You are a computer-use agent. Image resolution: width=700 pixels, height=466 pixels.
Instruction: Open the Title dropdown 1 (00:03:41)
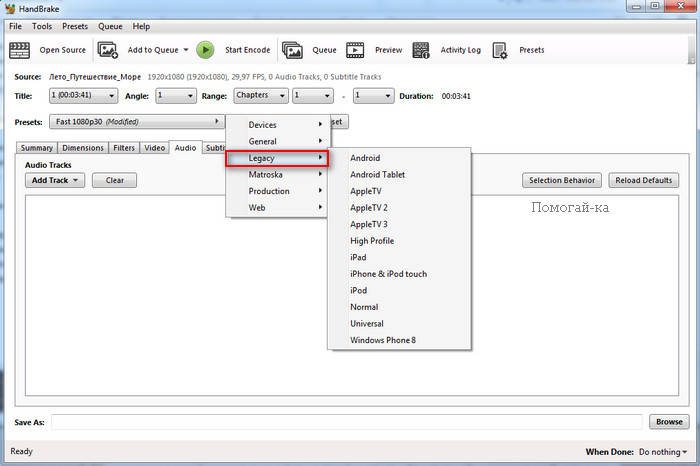pyautogui.click(x=83, y=96)
